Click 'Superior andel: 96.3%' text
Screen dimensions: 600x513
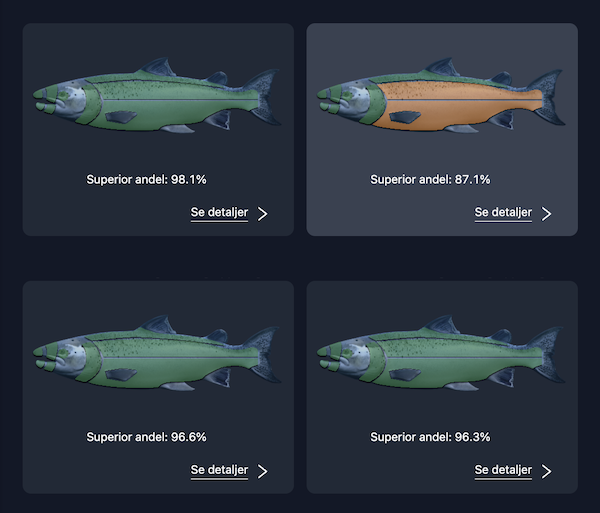(430, 437)
